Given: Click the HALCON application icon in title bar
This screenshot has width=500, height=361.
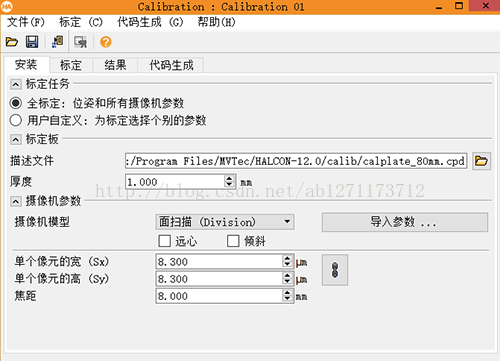Looking at the screenshot, I should (x=7, y=6).
